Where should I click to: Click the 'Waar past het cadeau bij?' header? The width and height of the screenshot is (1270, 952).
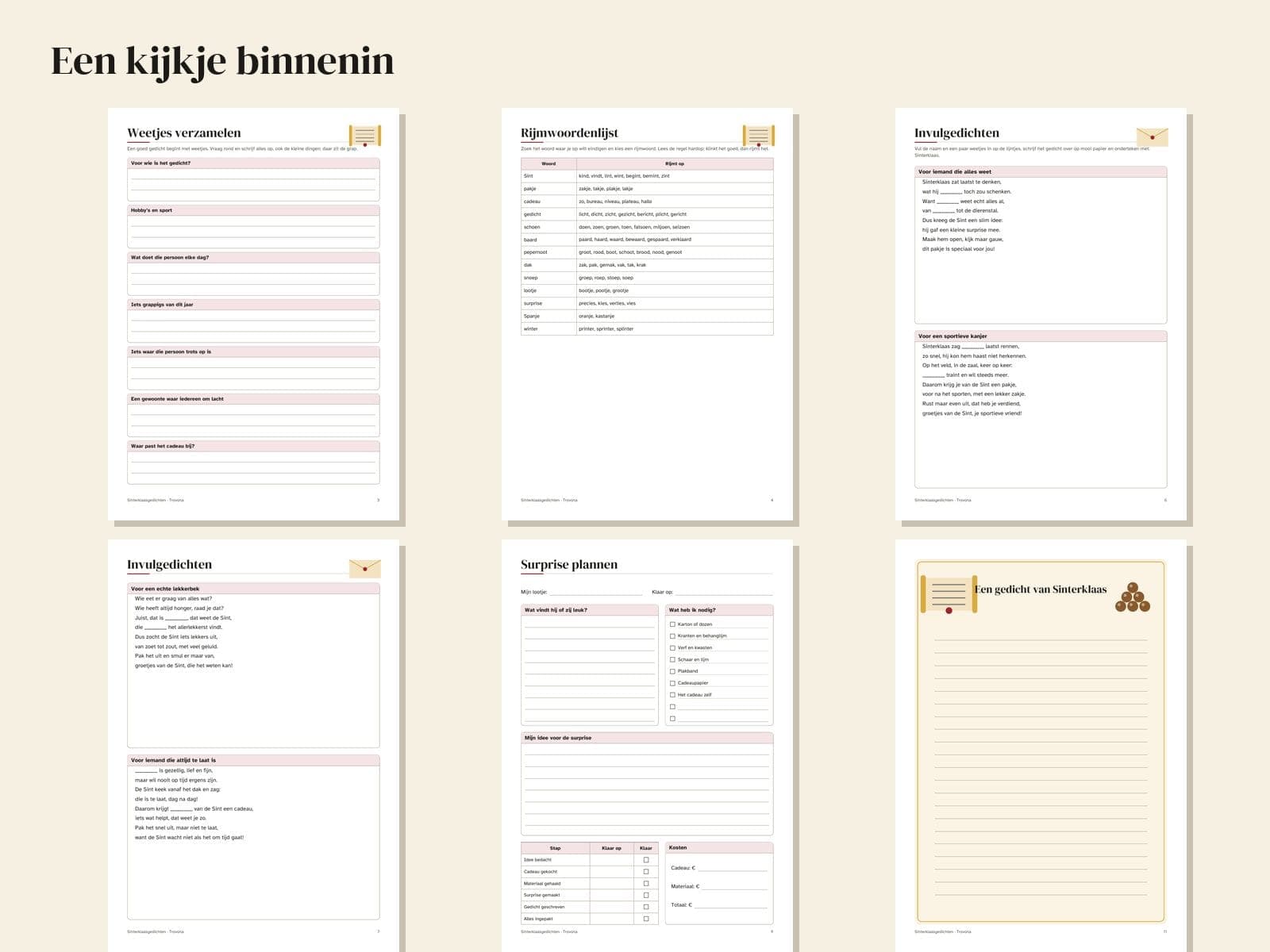click(x=253, y=446)
